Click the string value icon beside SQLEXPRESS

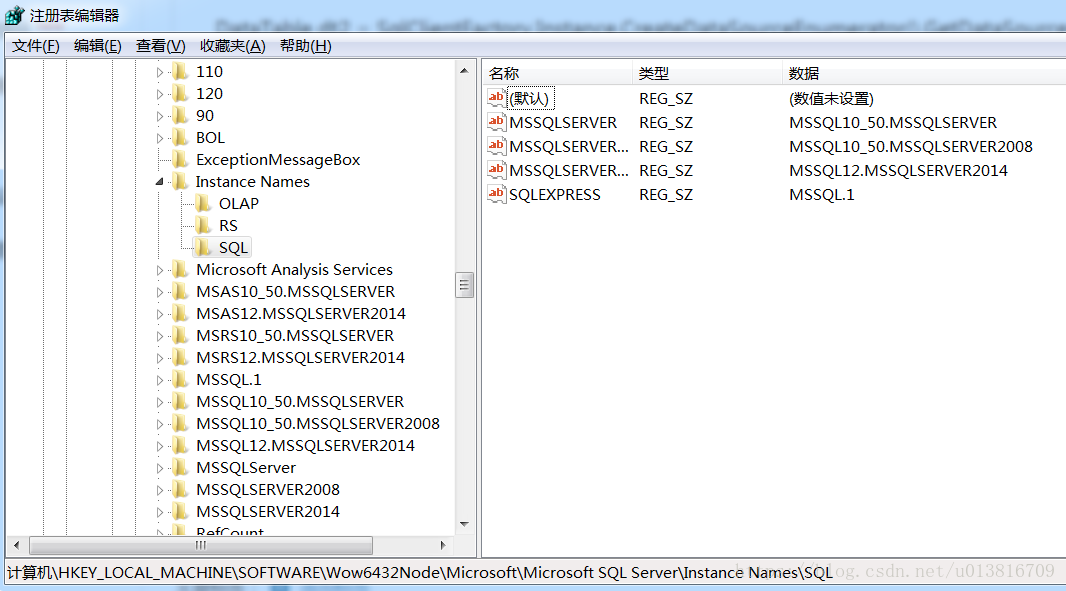(x=497, y=194)
